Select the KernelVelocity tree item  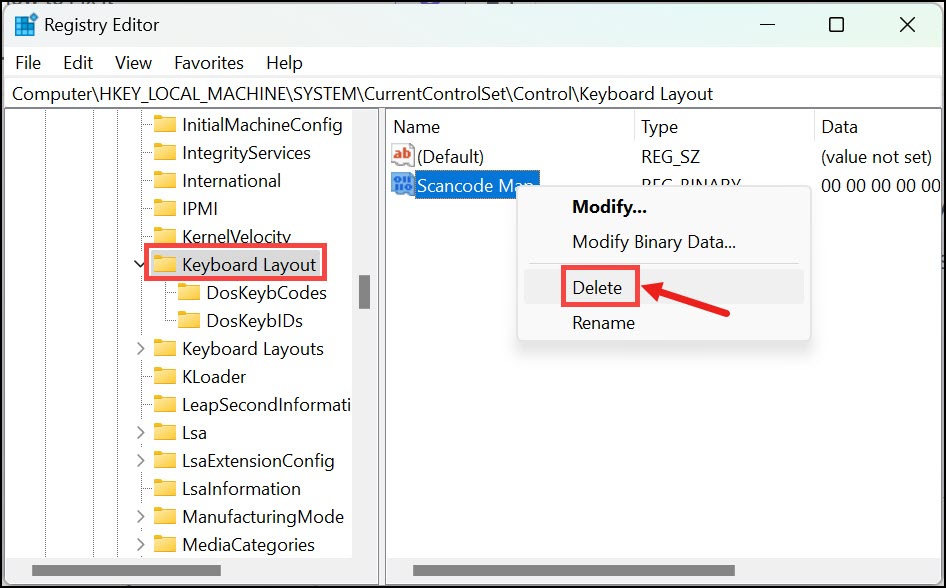pyautogui.click(x=236, y=236)
